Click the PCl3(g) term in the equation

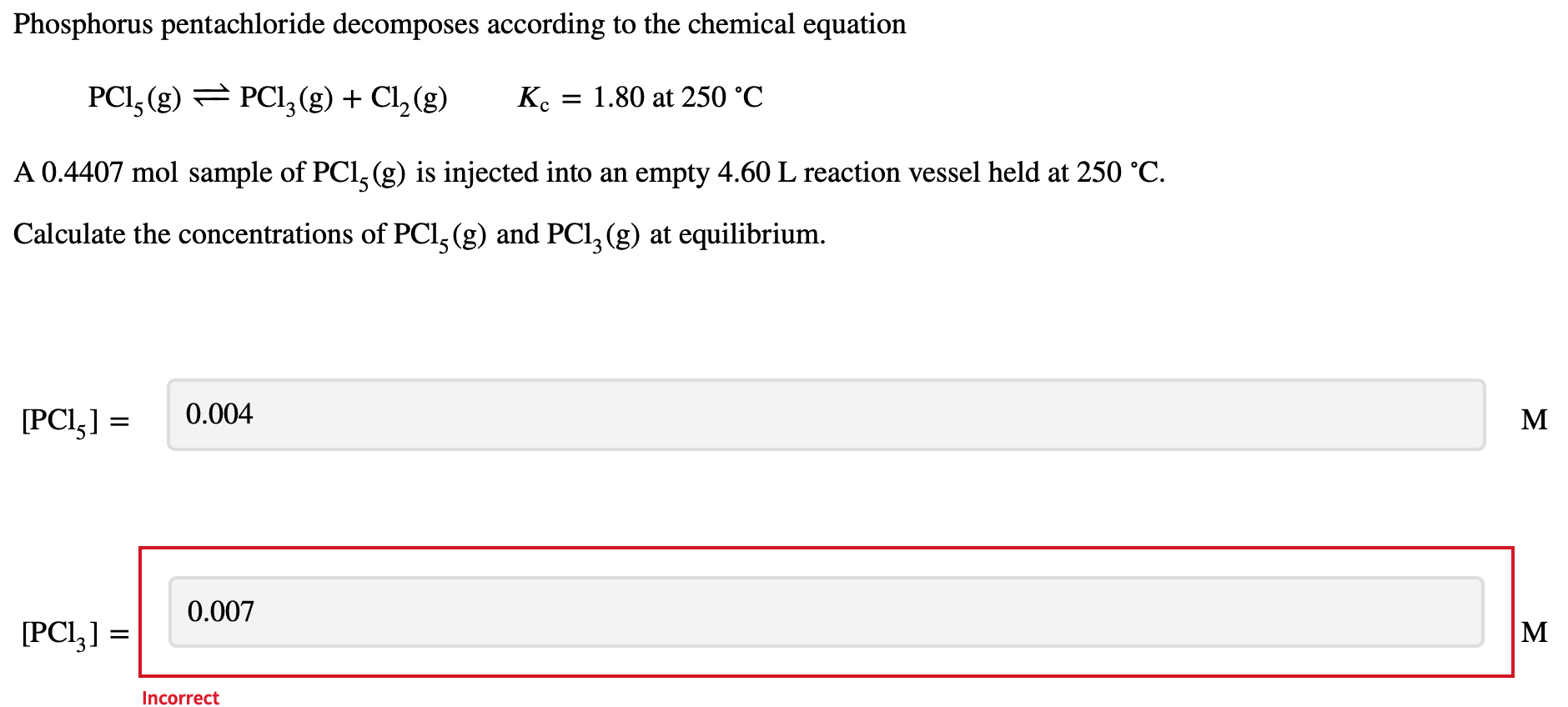click(x=286, y=98)
